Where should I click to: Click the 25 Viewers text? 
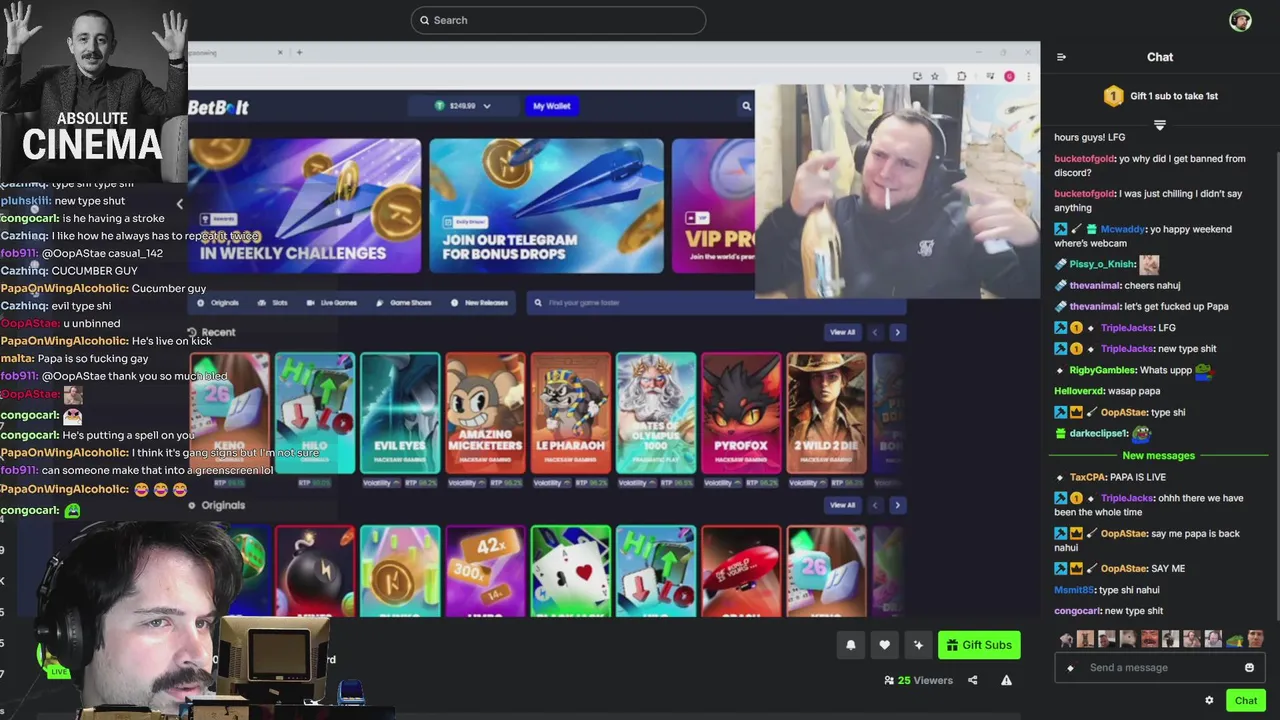click(x=925, y=680)
